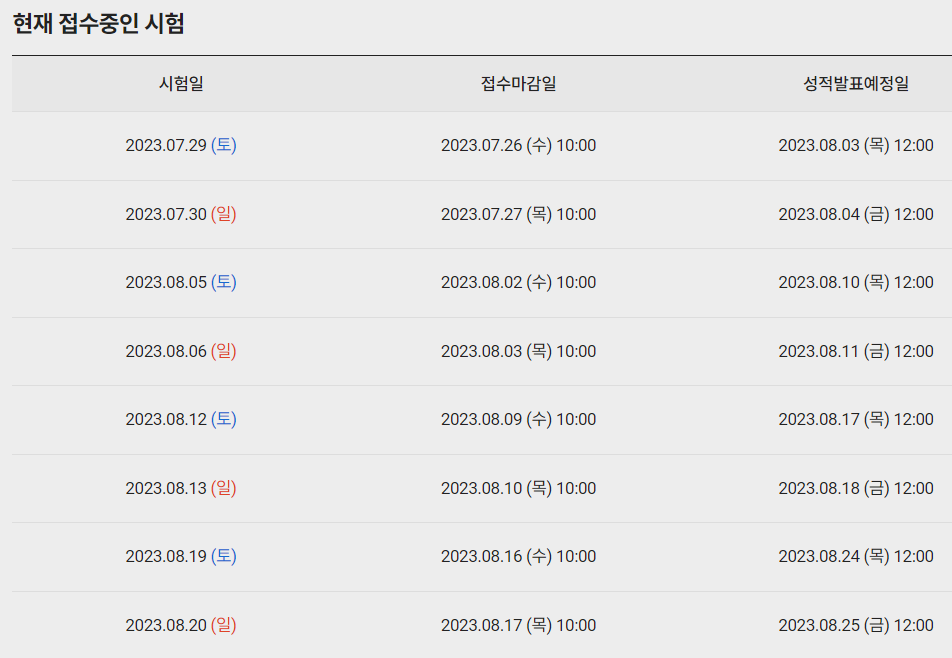Click the 성적발표예정일 column header
Screen dimensions: 952x658
tap(856, 84)
